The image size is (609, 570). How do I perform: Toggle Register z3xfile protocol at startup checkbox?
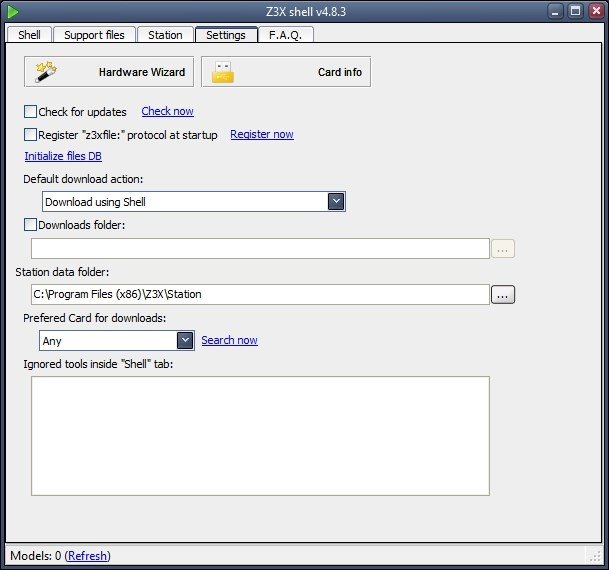[x=30, y=135]
